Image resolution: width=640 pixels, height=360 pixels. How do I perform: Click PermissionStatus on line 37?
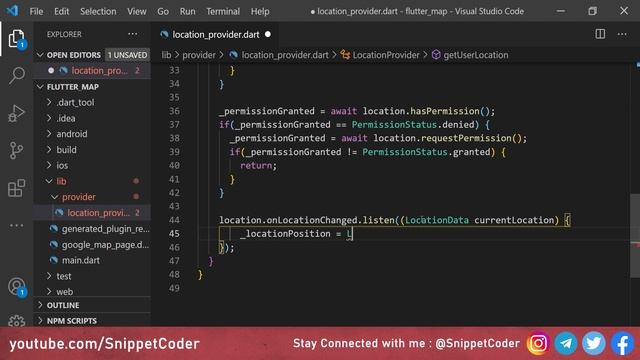(x=394, y=124)
